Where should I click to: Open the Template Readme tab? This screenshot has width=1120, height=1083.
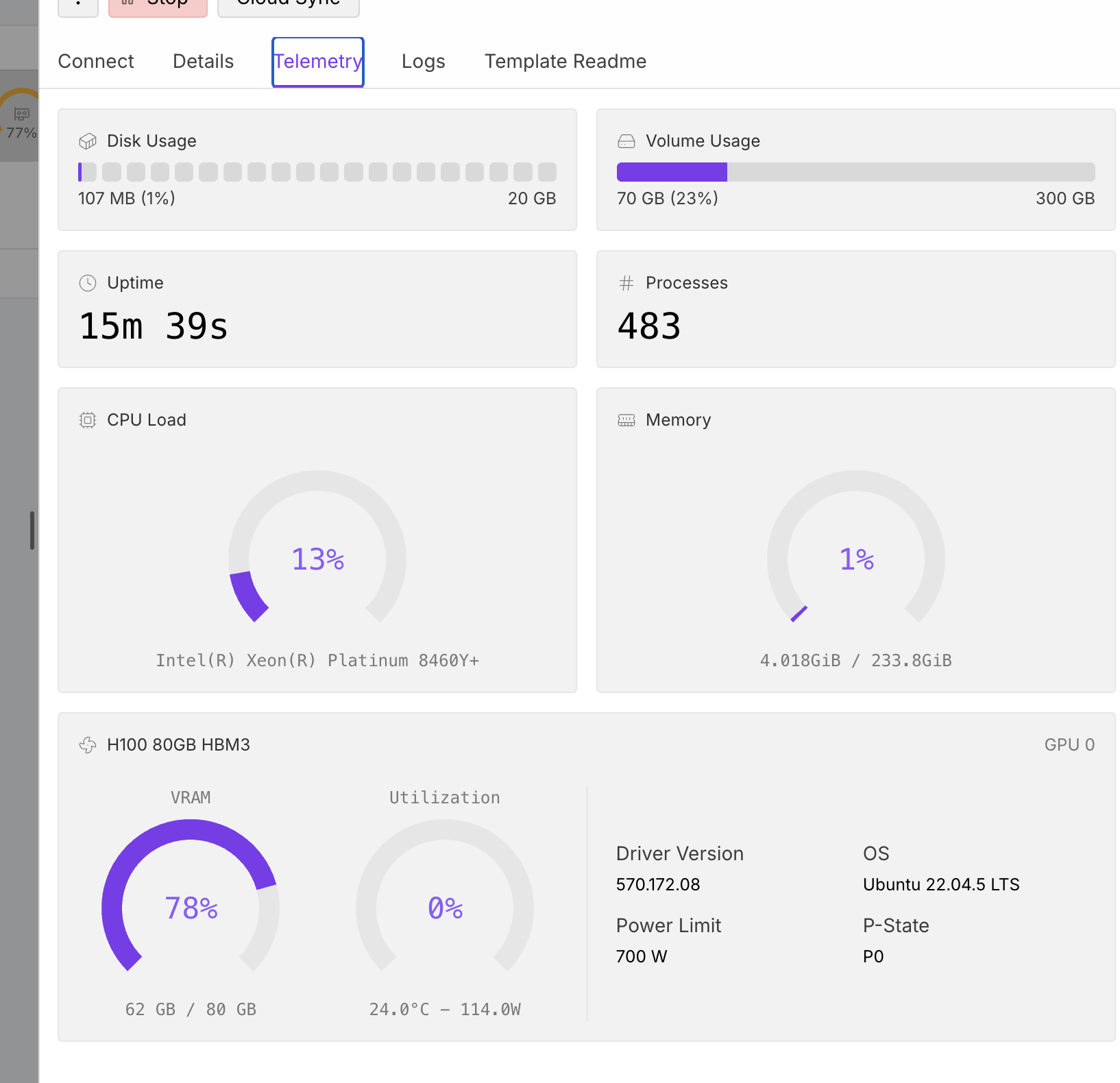(x=565, y=62)
